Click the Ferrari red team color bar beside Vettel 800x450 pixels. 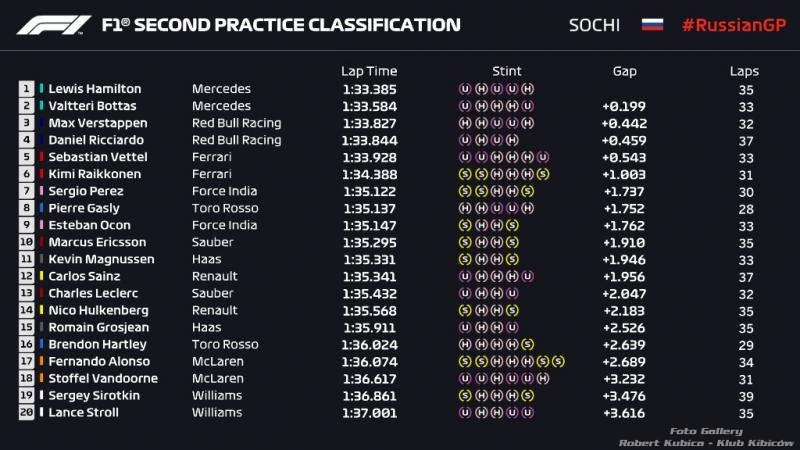[41, 157]
